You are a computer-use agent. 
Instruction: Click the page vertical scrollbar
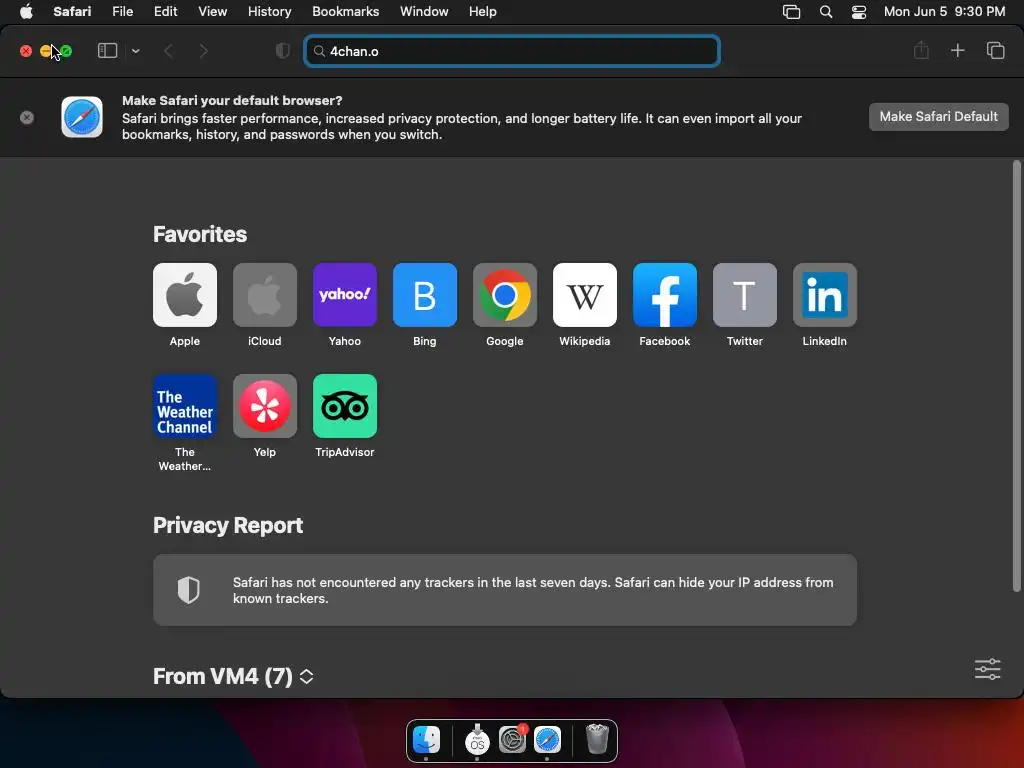[1016, 376]
